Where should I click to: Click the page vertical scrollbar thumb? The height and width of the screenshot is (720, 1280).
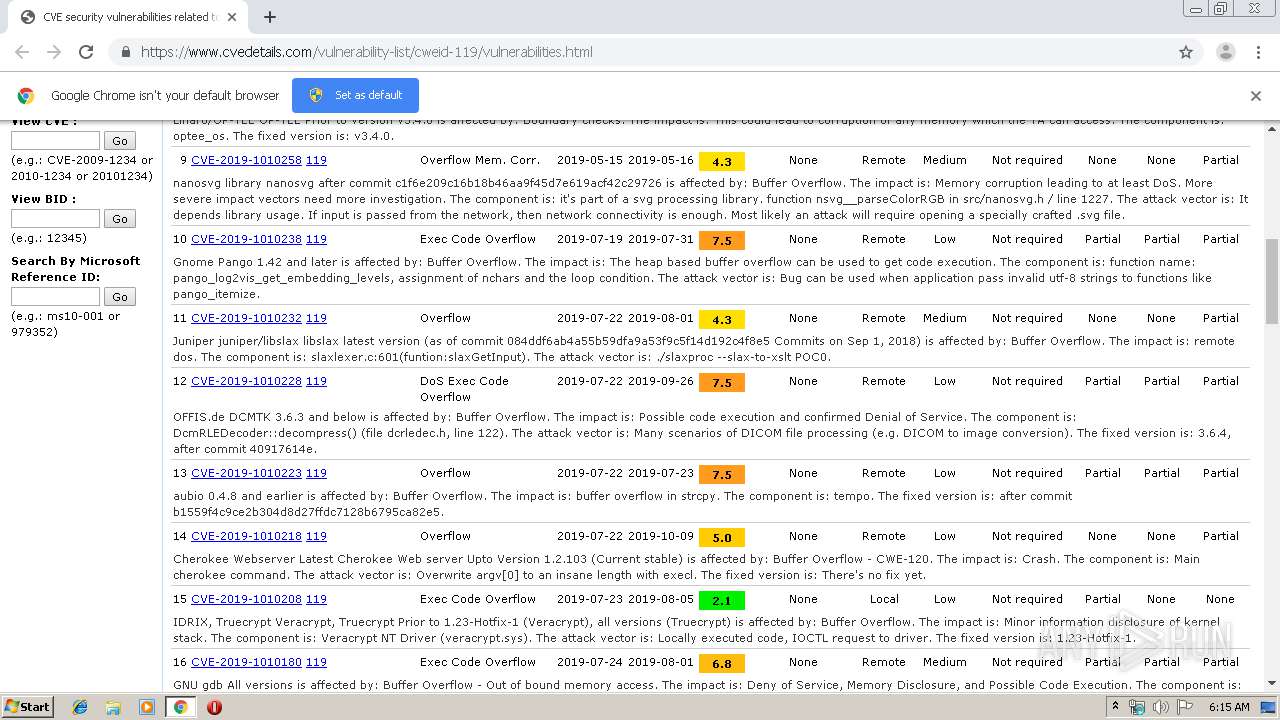coord(1272,281)
